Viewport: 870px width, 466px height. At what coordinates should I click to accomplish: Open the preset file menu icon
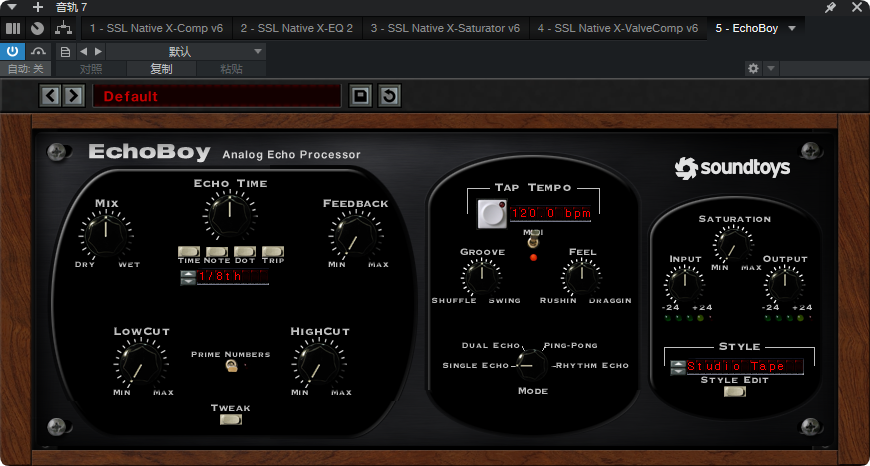click(x=65, y=52)
